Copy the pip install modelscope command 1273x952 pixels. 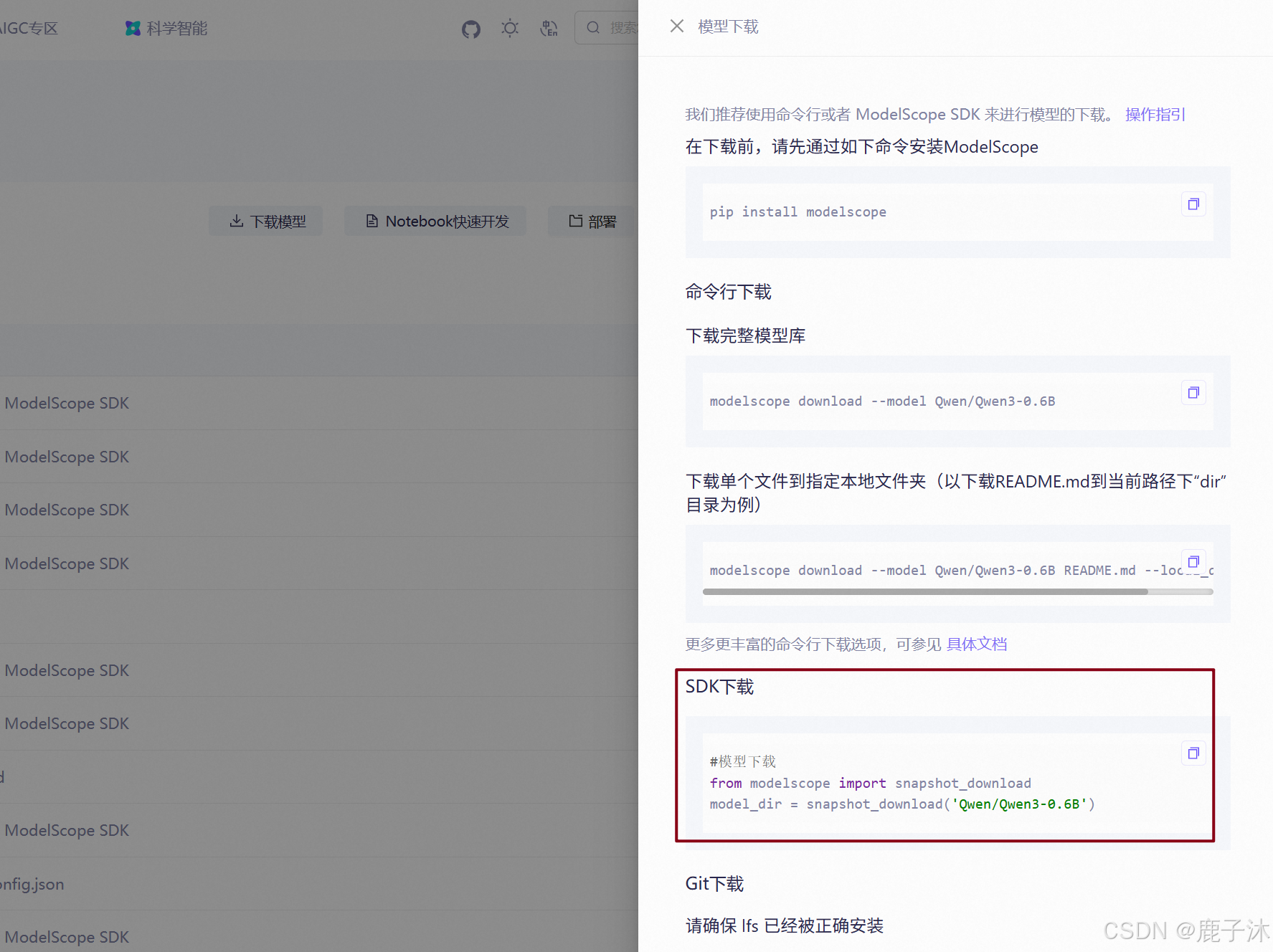point(1193,204)
